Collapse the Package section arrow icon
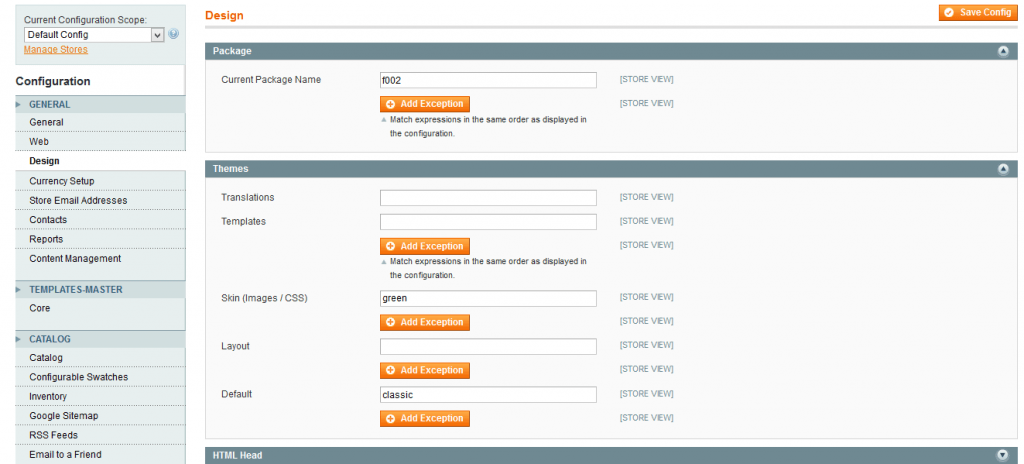The height and width of the screenshot is (464, 1024). click(x=1003, y=51)
